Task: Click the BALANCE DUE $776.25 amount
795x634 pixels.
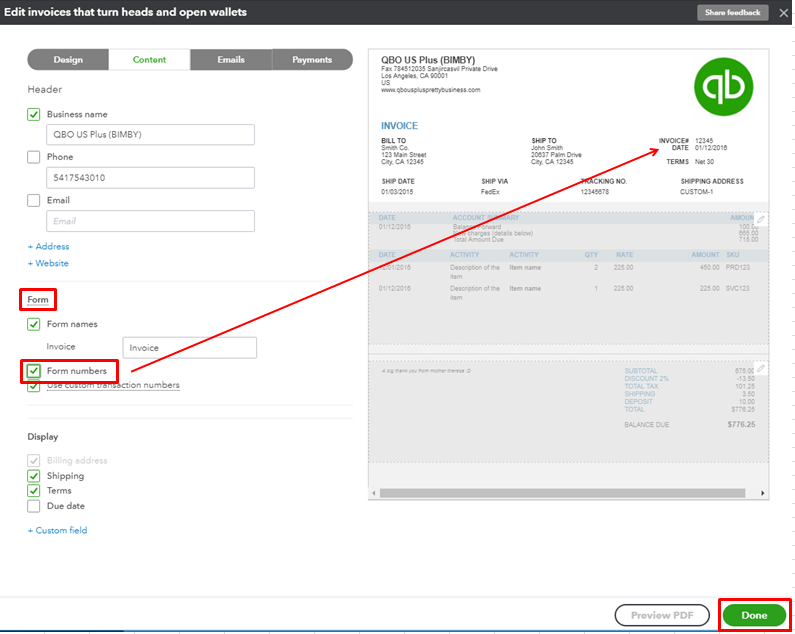Action: click(741, 425)
